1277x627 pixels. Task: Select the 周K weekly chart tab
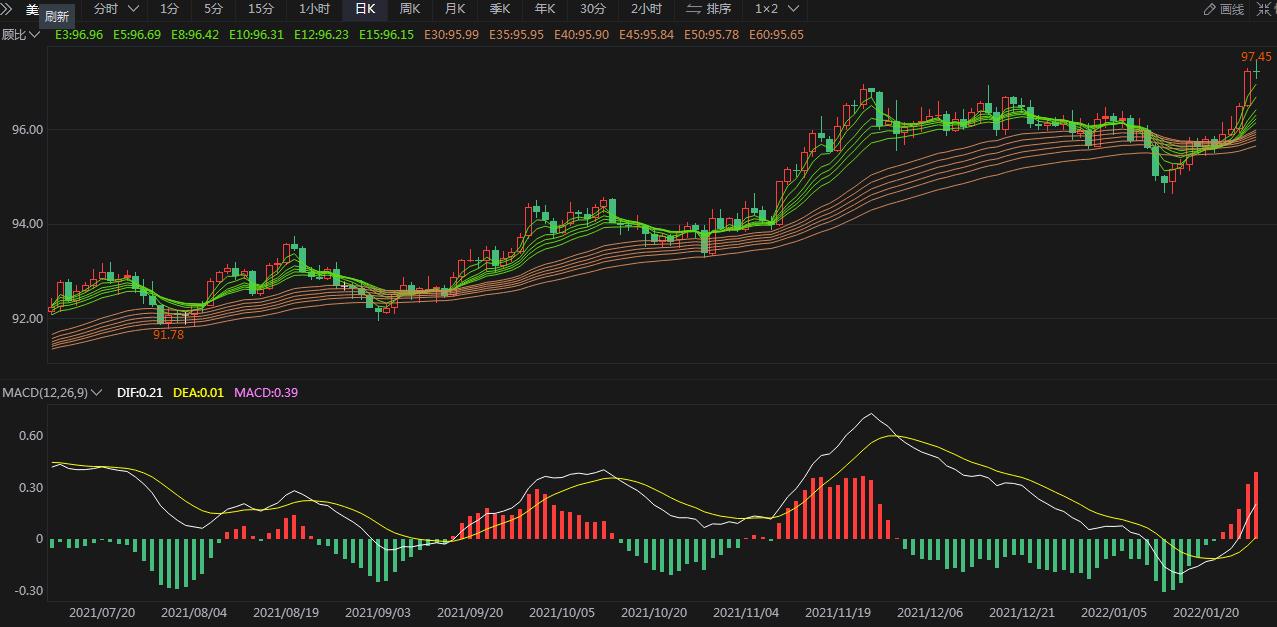coord(409,9)
